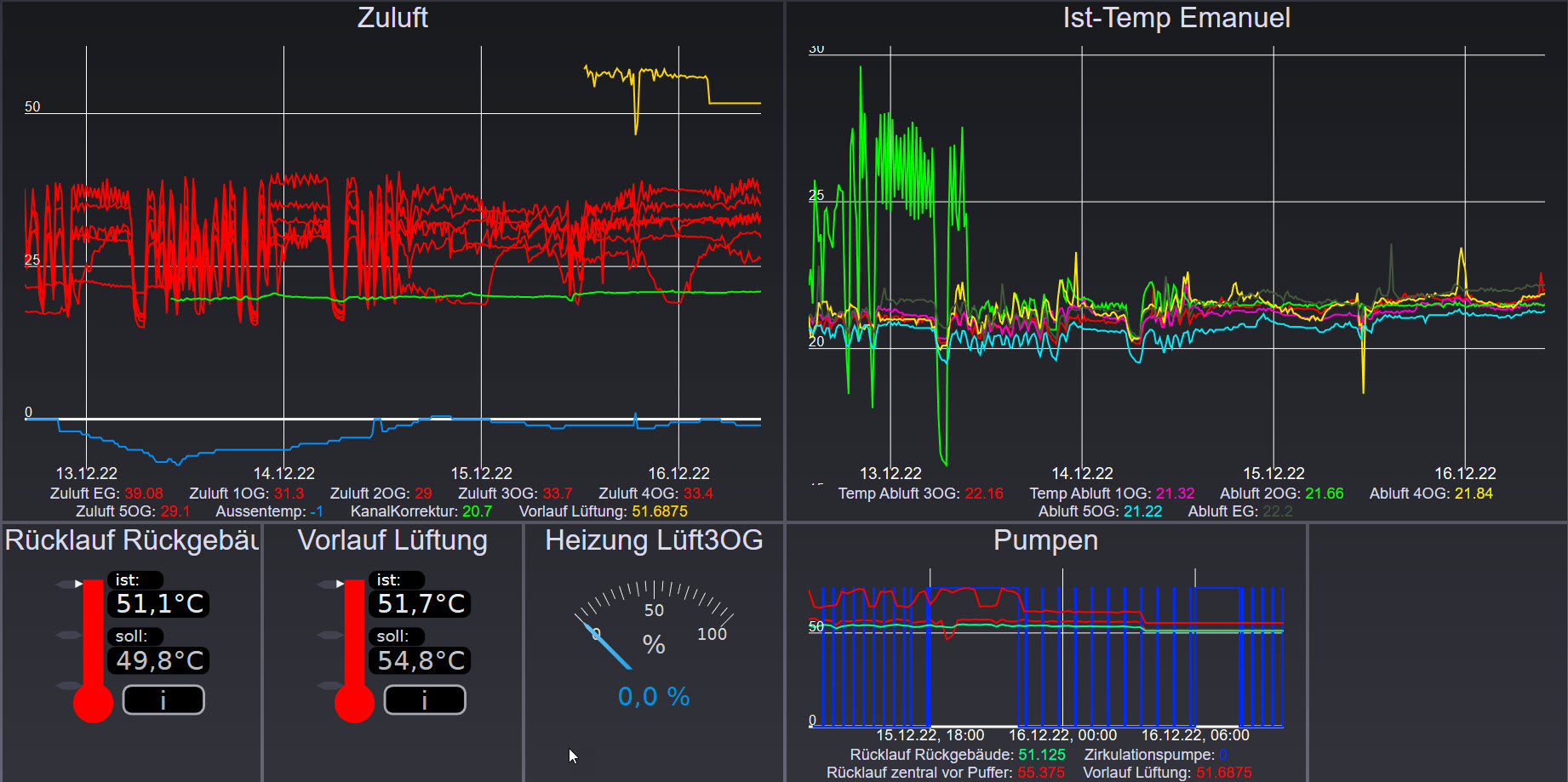Hide the KanalKorrektur series via legend
Viewport: 1568px width, 782px height.
(421, 511)
